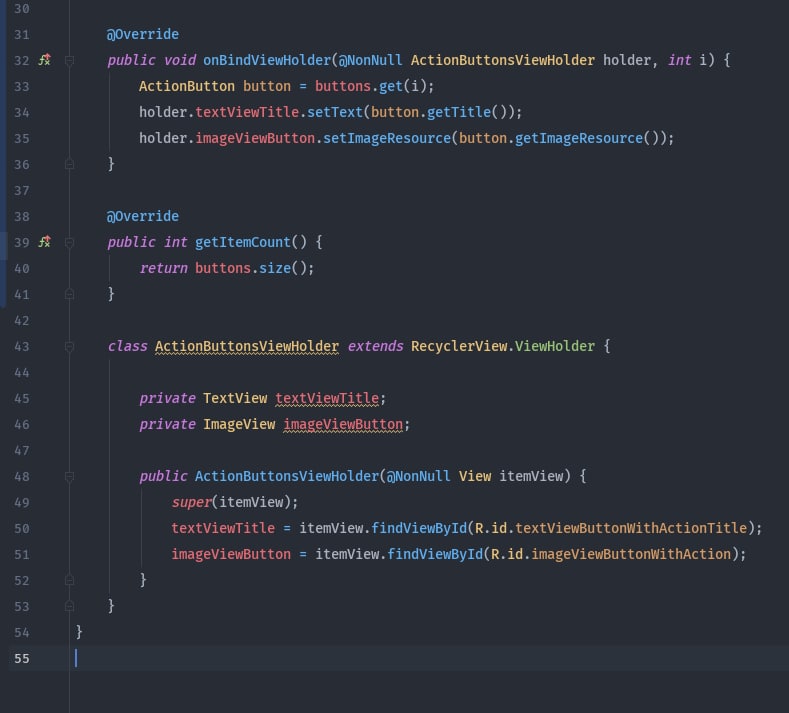Viewport: 789px width, 713px height.
Task: Click the fold end marker on line 52
Action: pos(69,581)
